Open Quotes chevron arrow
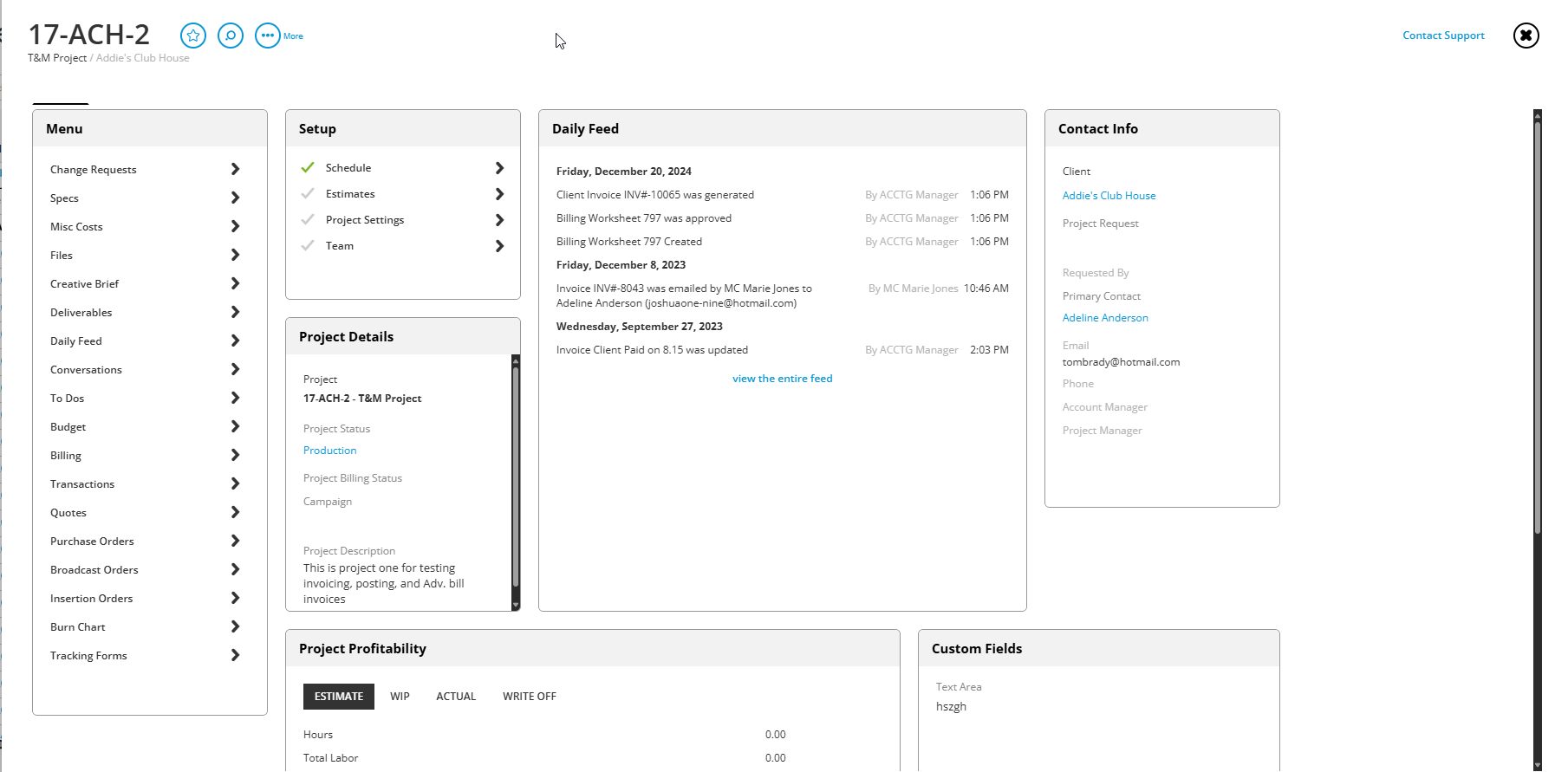This screenshot has width=1568, height=772. [235, 512]
